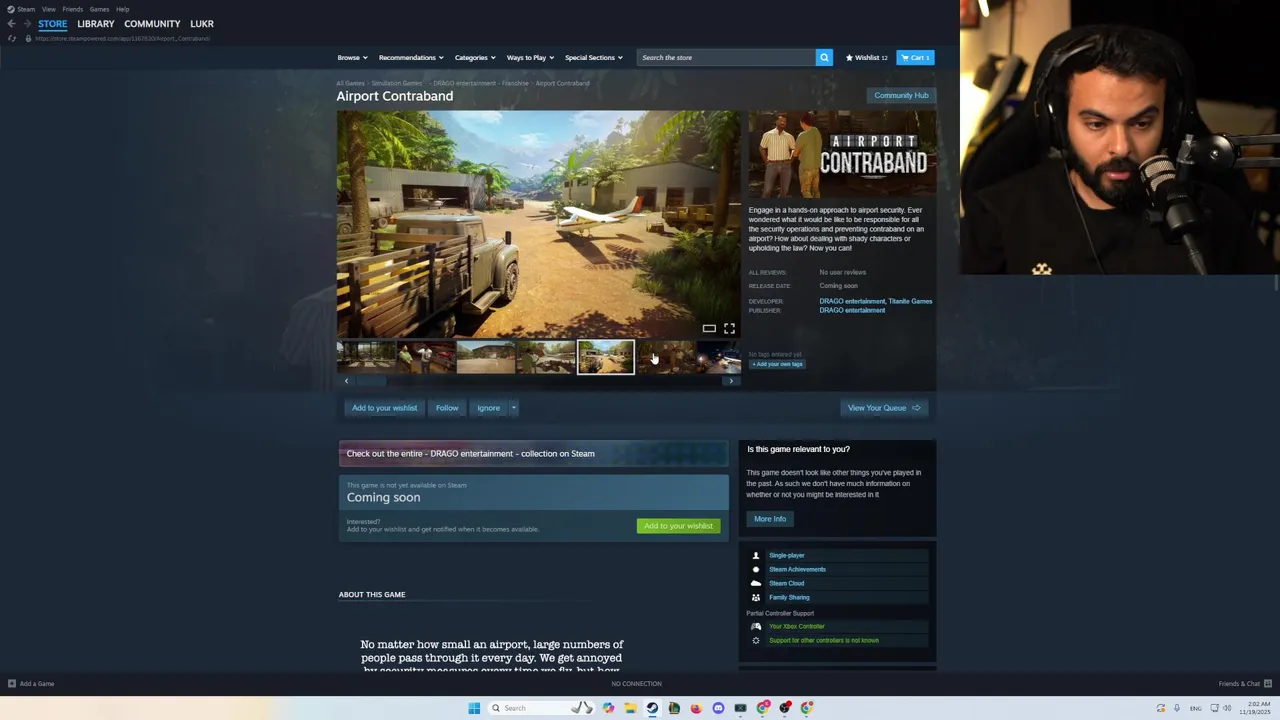
Task: Click the screenshot strip scrollbar handle
Action: coord(371,381)
